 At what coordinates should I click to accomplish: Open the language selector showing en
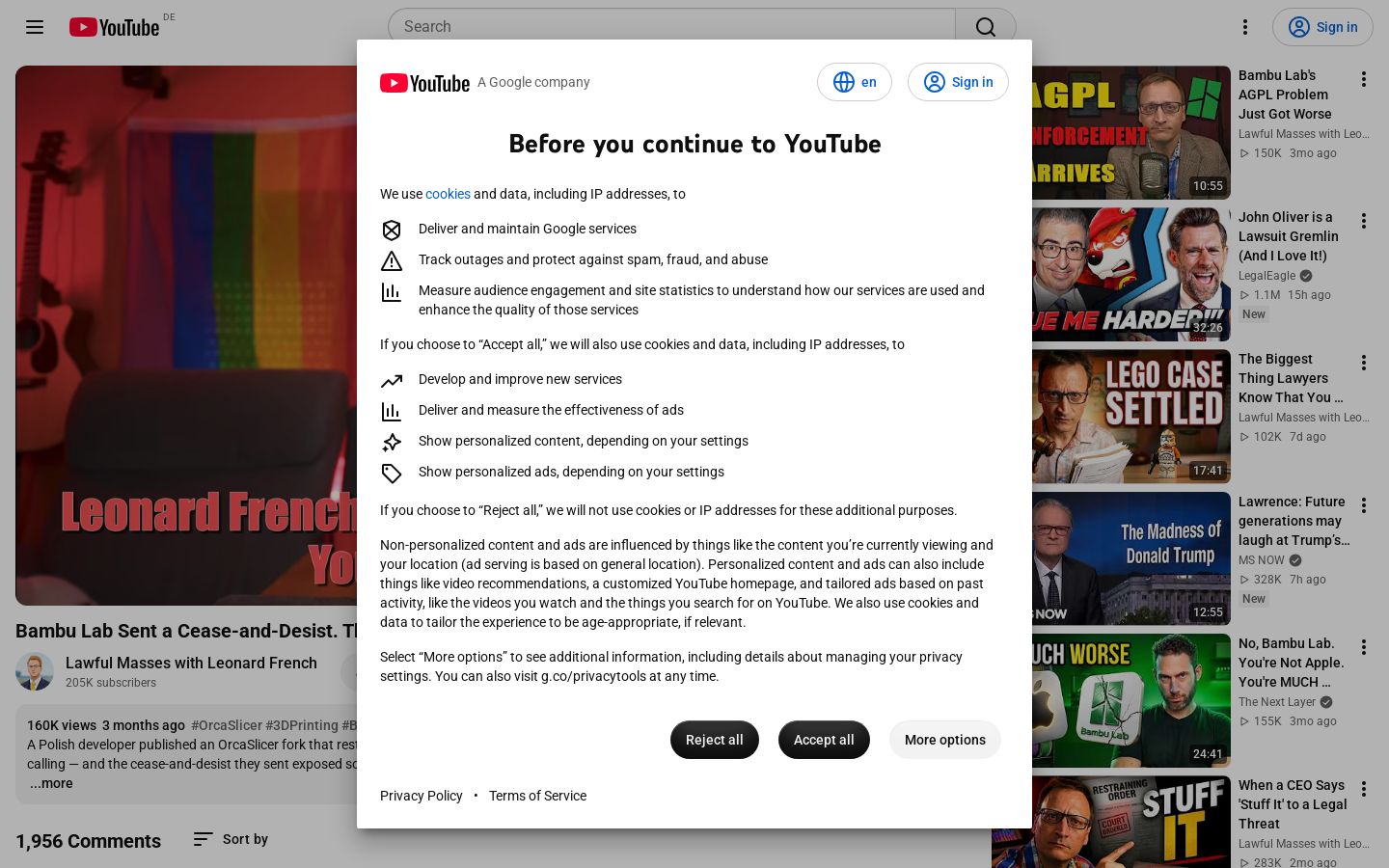tap(855, 82)
